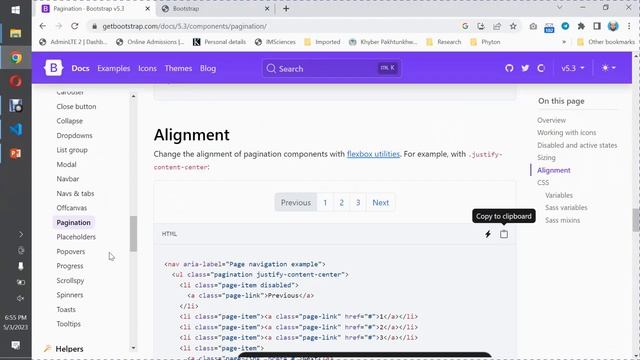
Task: Open Dropdowns docs in sidebar
Action: tap(74, 136)
